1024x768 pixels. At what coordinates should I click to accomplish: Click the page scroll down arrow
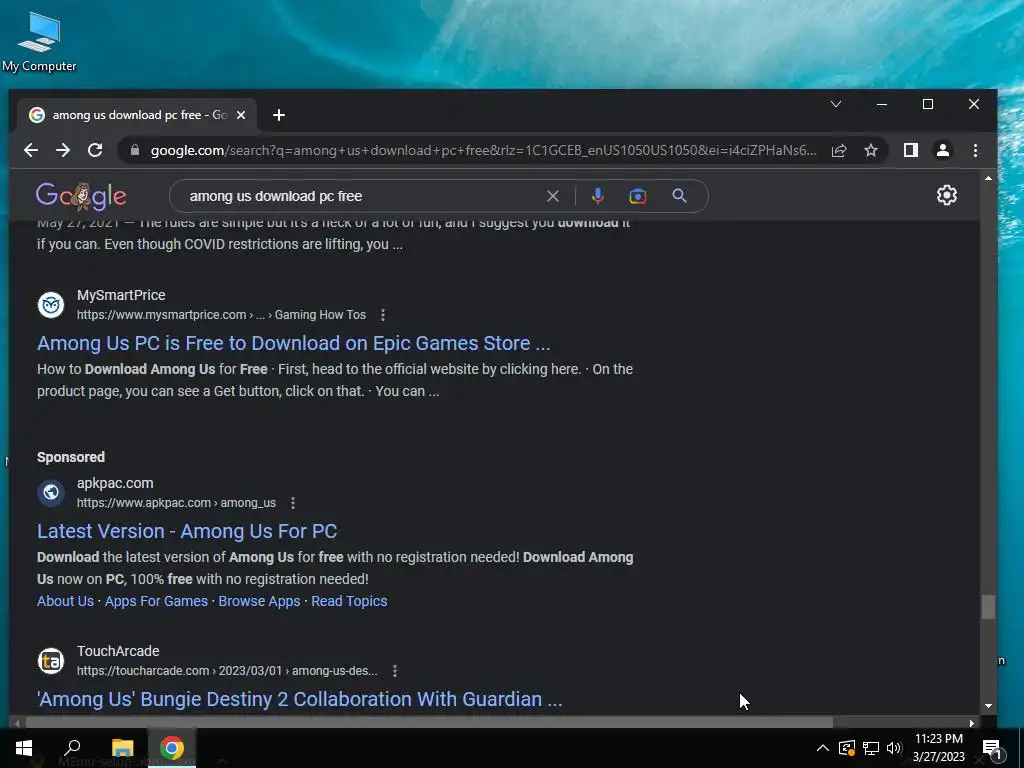tap(988, 705)
